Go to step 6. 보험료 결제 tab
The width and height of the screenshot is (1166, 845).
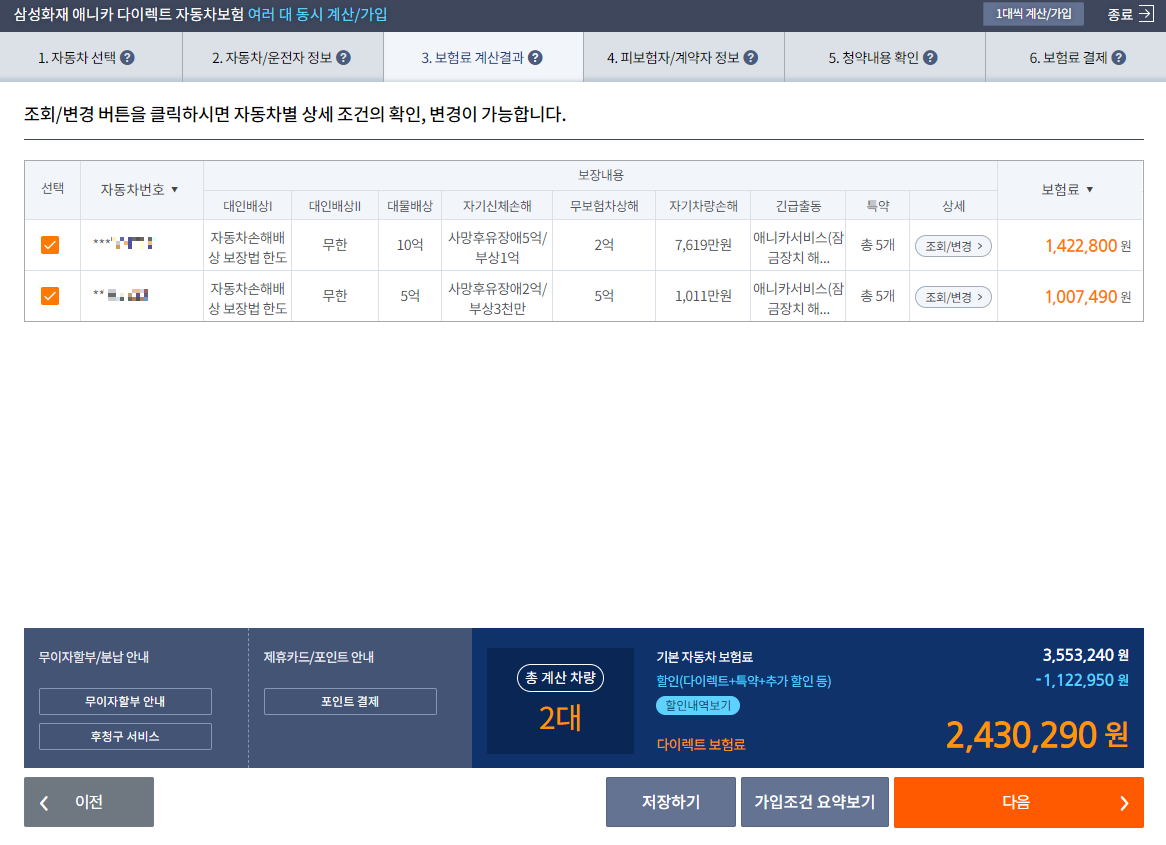pyautogui.click(x=1076, y=57)
